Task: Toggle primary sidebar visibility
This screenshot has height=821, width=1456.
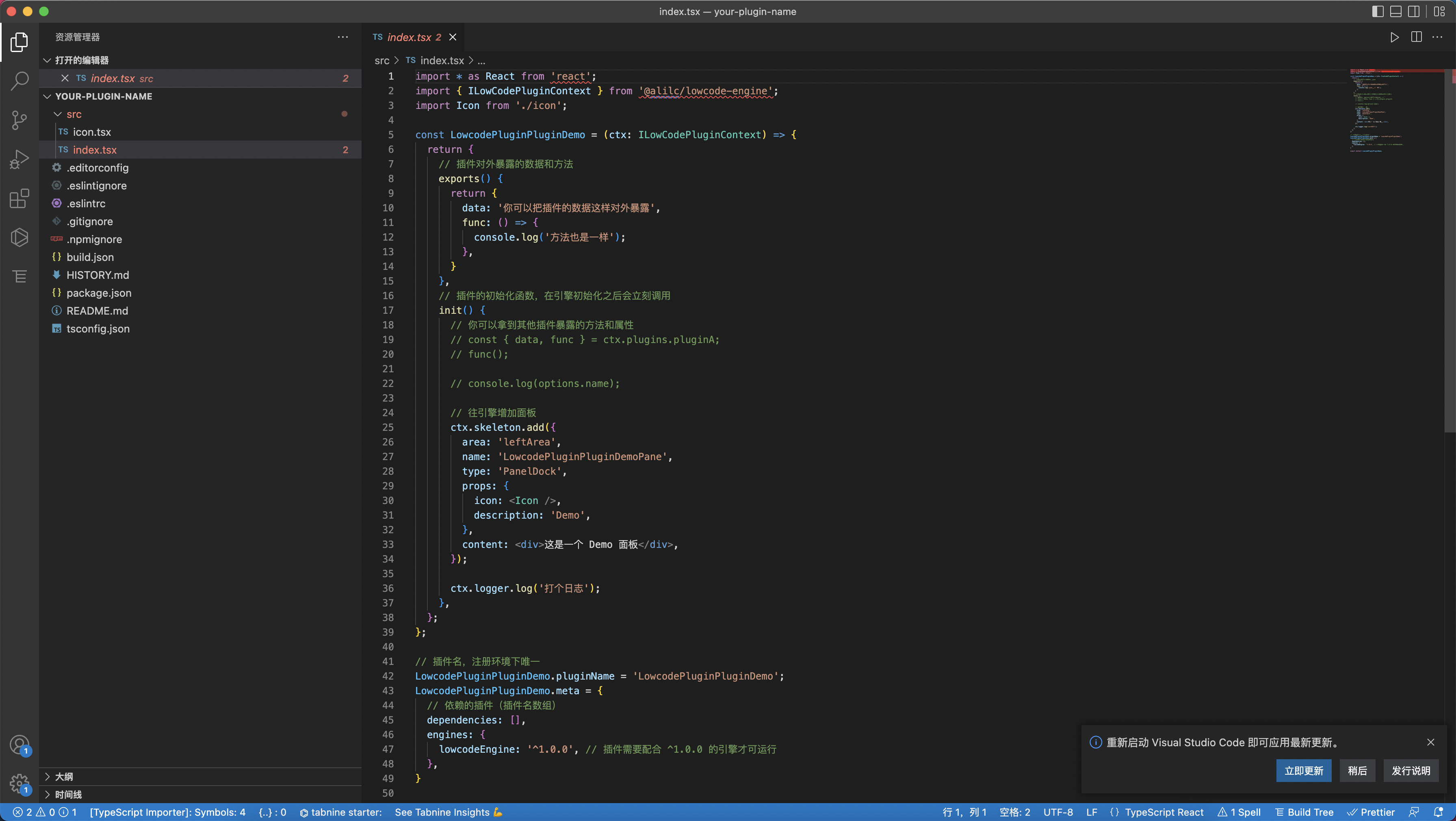Action: 1378,11
